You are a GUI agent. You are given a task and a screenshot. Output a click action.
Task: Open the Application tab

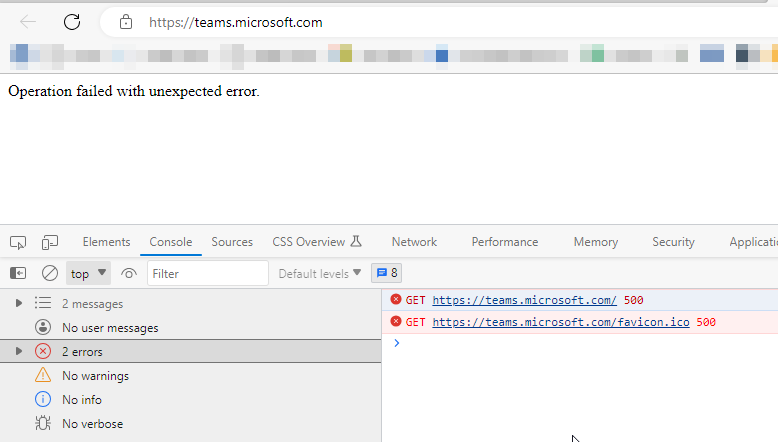coord(753,242)
